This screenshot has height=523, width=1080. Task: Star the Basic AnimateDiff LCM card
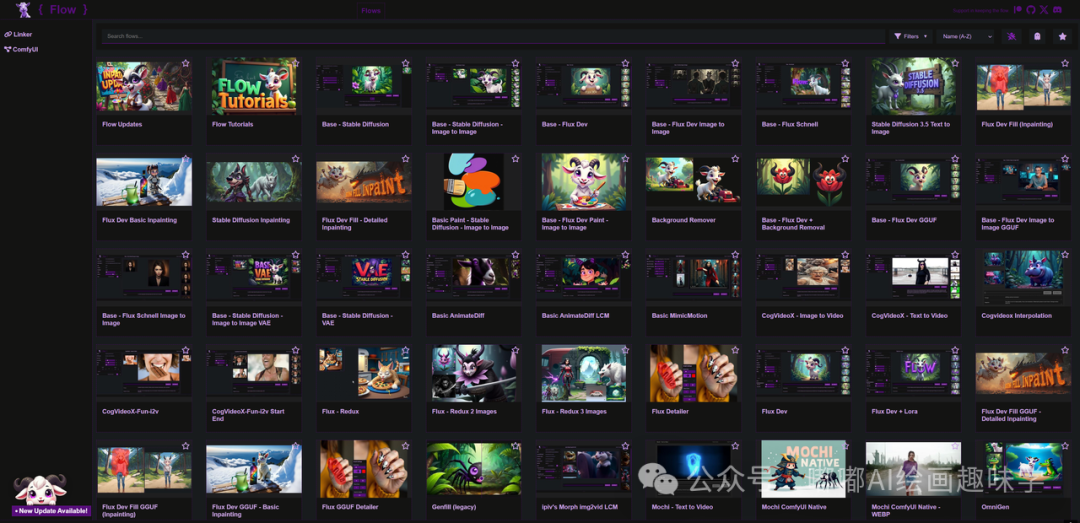(625, 254)
